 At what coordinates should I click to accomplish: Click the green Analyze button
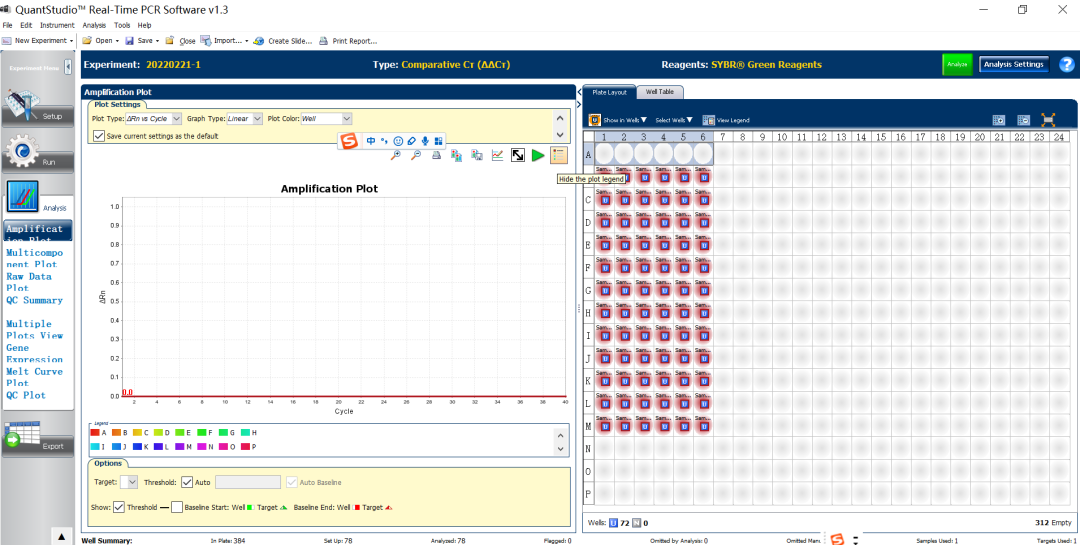[957, 64]
